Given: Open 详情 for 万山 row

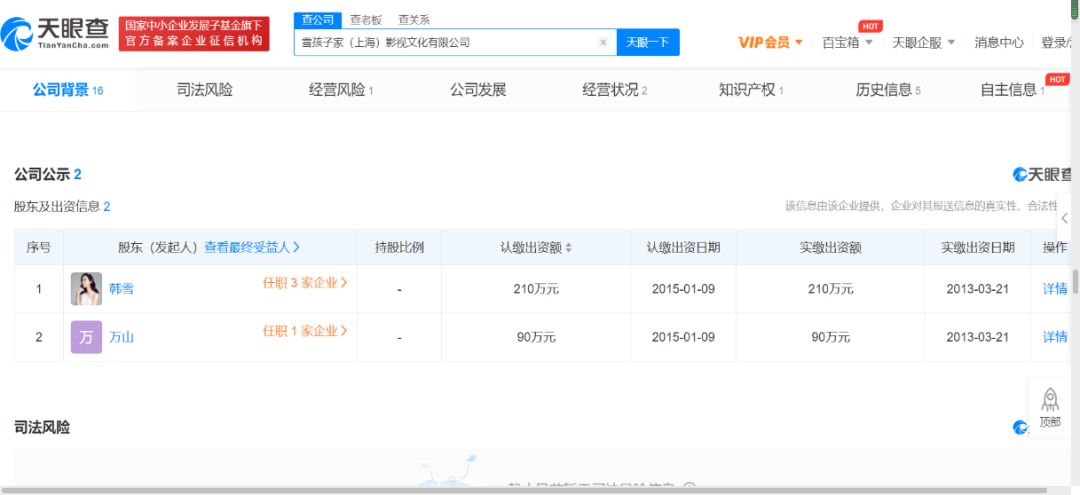Looking at the screenshot, I should (x=1055, y=337).
